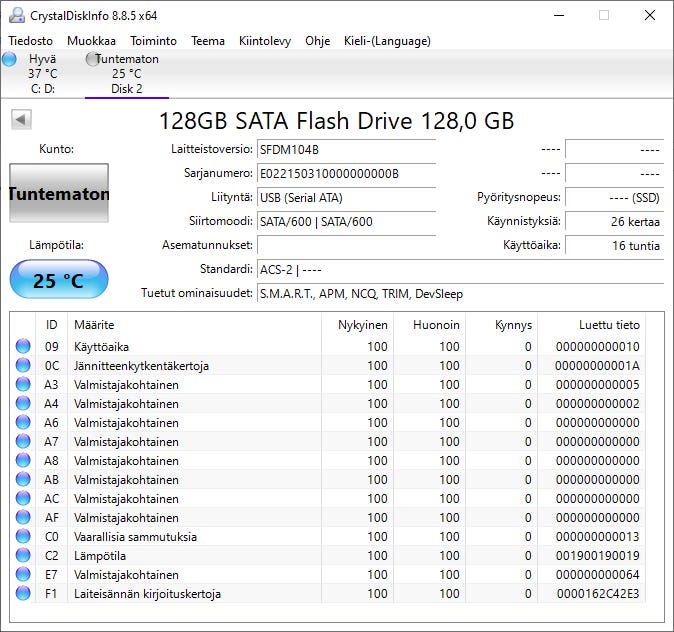
Task: Click the Tuntematon health status button
Action: tap(58, 194)
